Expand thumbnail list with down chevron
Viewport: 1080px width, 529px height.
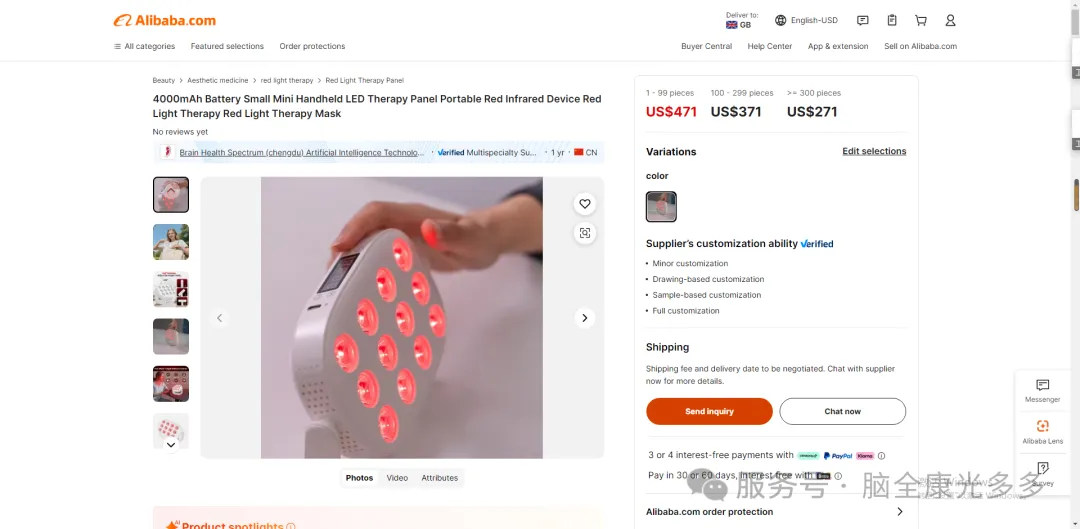pyautogui.click(x=171, y=445)
